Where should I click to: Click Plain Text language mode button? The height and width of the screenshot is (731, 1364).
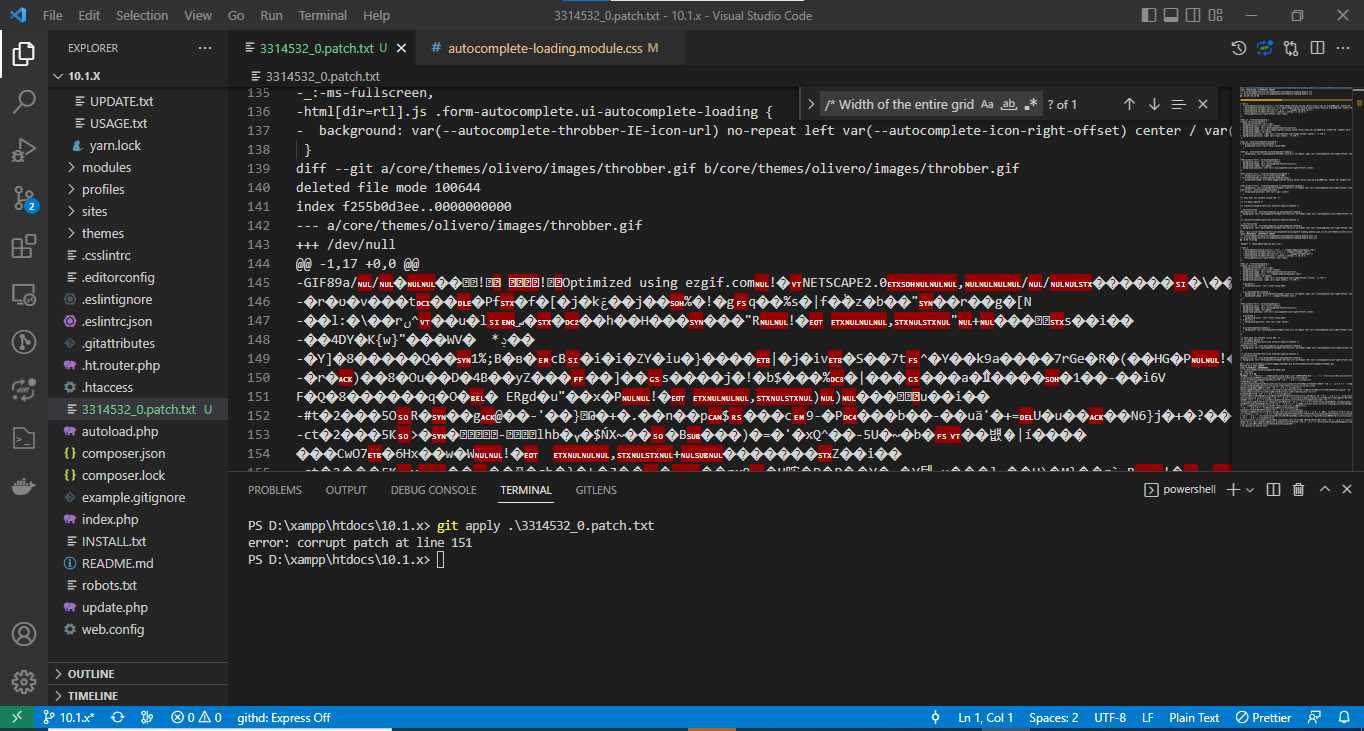(1194, 718)
